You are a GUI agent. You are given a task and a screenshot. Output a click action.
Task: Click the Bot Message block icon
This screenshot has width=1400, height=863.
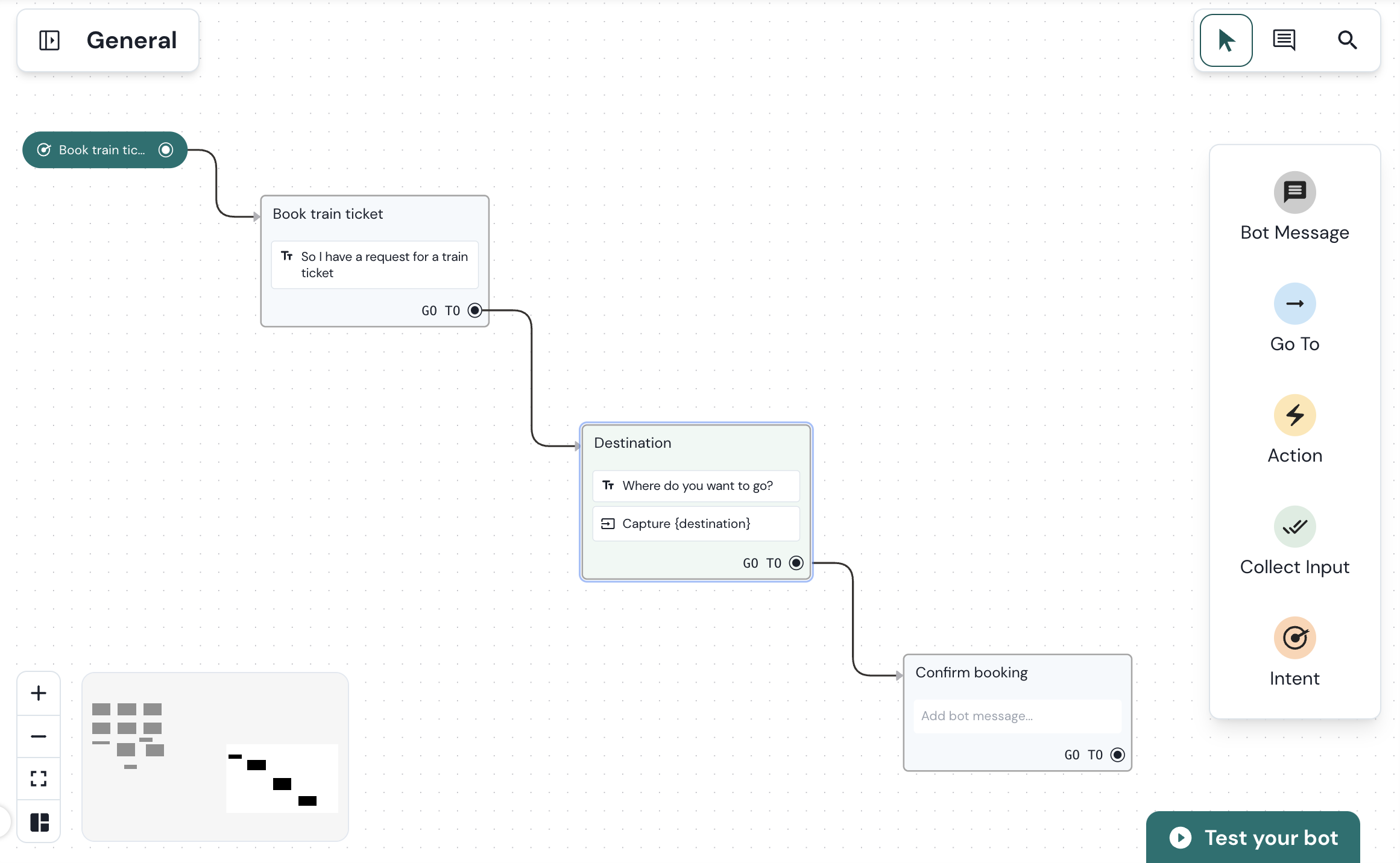pos(1294,193)
